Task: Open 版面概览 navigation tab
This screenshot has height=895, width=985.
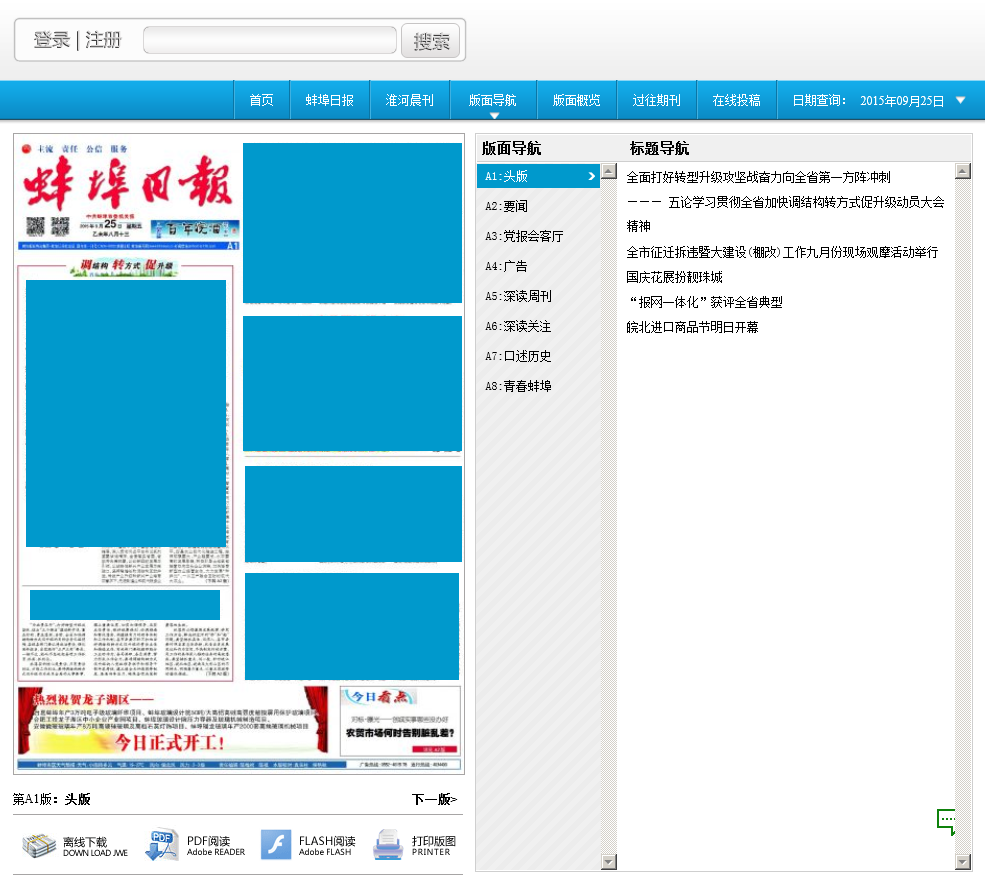Action: 577,100
